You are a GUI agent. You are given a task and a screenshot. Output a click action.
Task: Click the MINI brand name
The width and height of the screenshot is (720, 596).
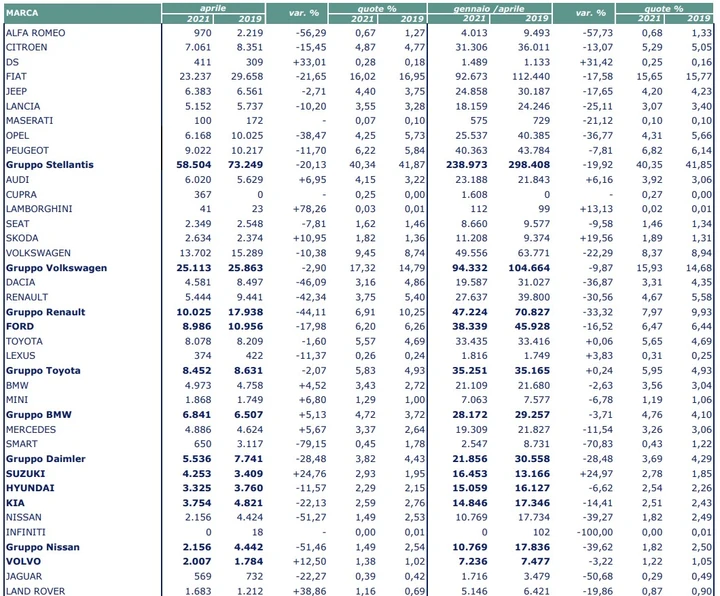pyautogui.click(x=17, y=400)
